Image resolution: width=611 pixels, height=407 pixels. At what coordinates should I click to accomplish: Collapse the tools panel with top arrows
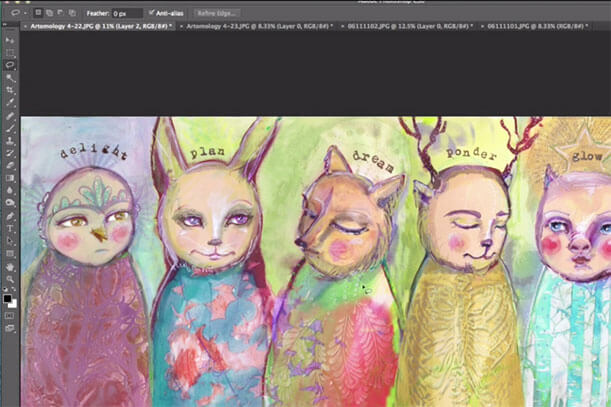click(5, 25)
